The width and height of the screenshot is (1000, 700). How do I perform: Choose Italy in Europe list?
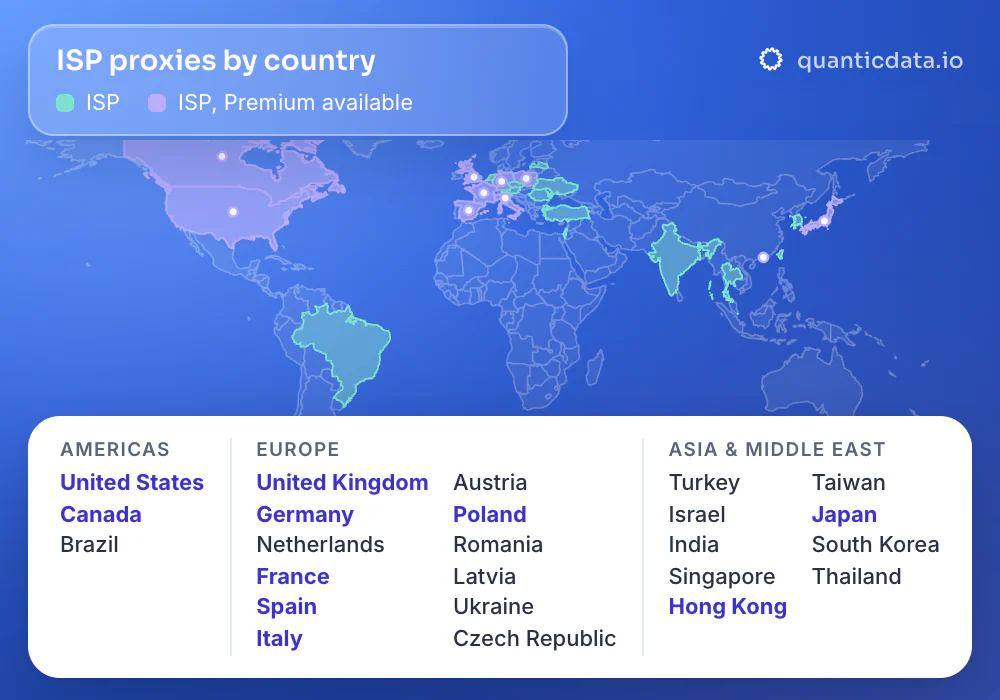point(279,639)
